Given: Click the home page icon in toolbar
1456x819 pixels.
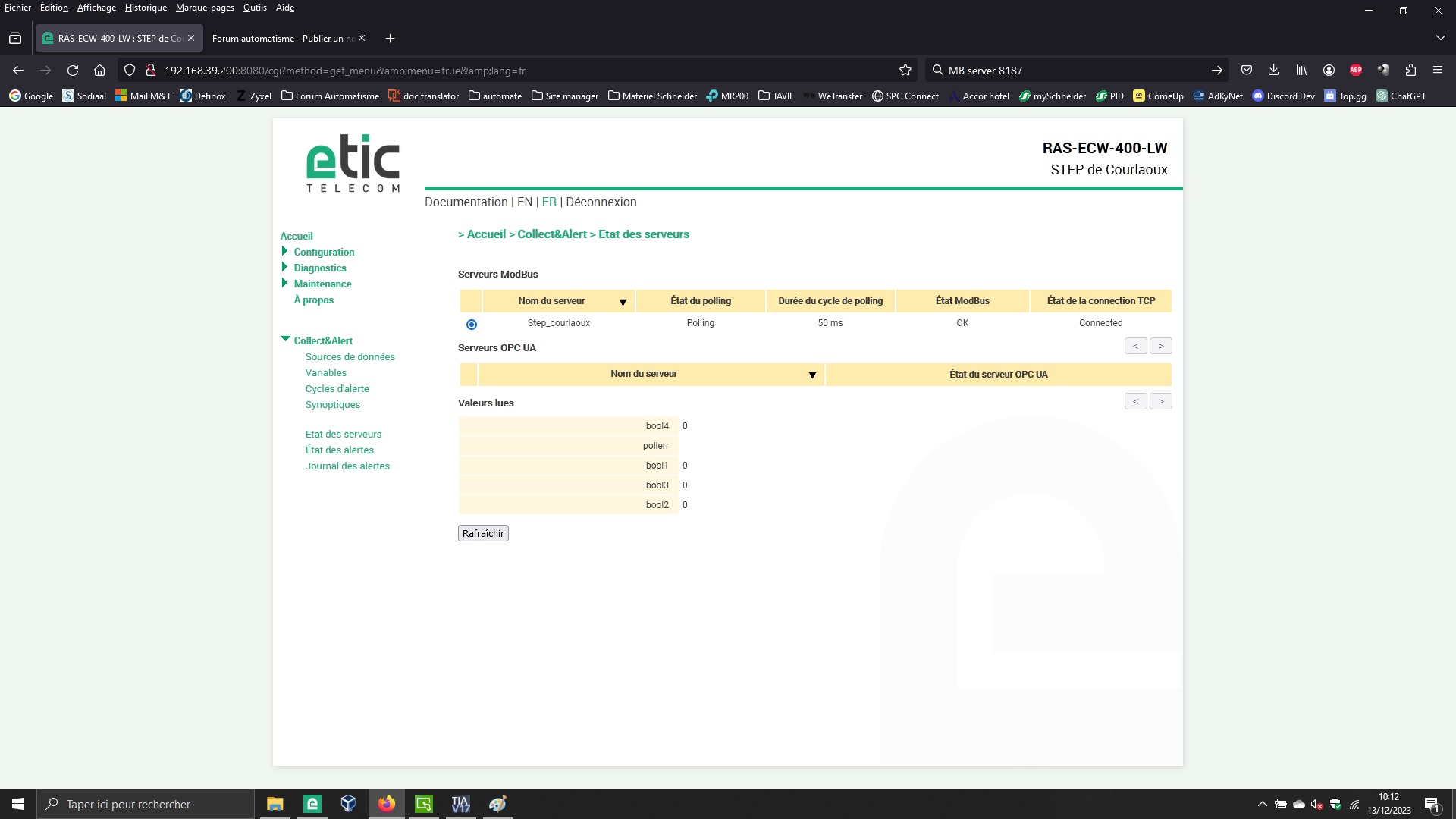Looking at the screenshot, I should tap(99, 70).
